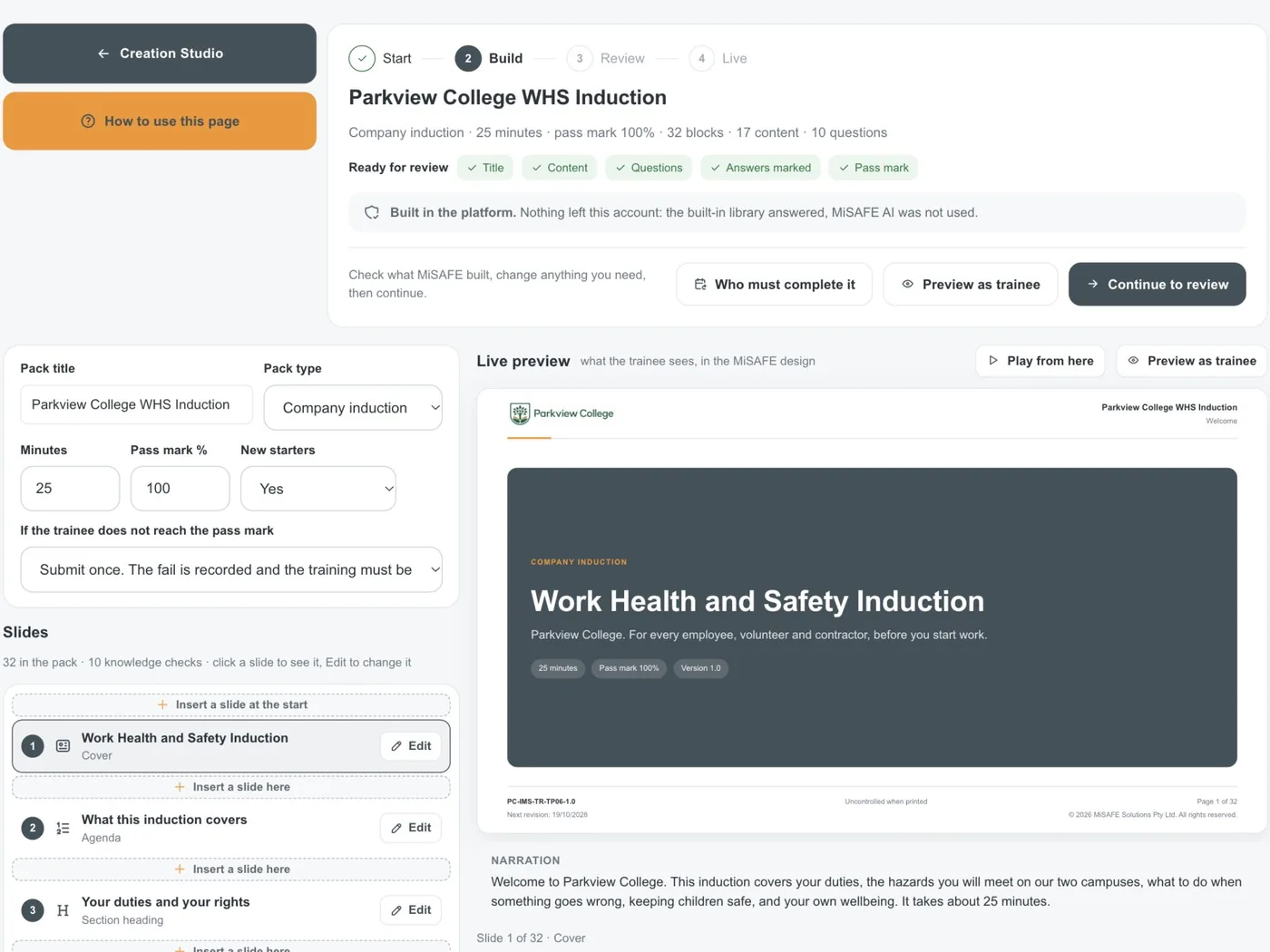
Task: Insert a slide after the Agenda slide
Action: [x=231, y=869]
